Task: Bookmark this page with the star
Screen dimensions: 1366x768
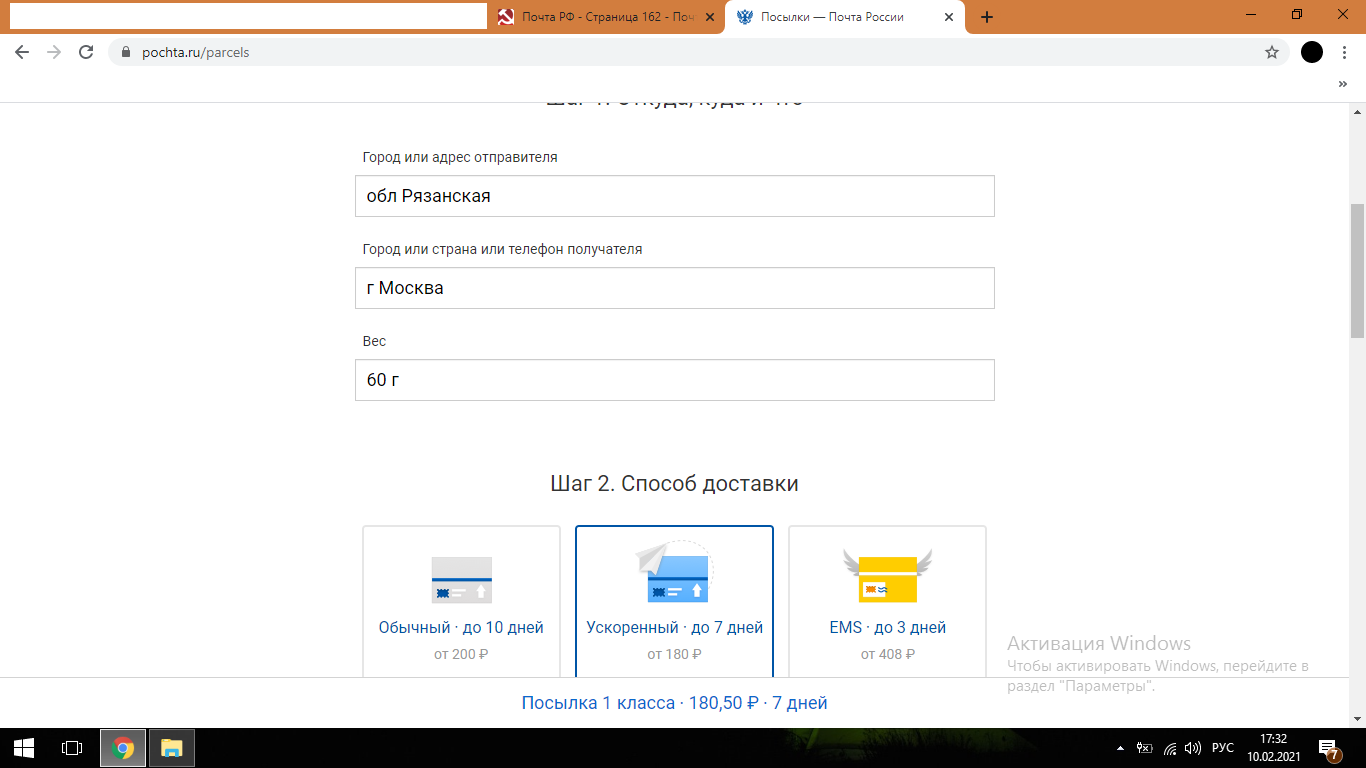Action: tap(1272, 52)
